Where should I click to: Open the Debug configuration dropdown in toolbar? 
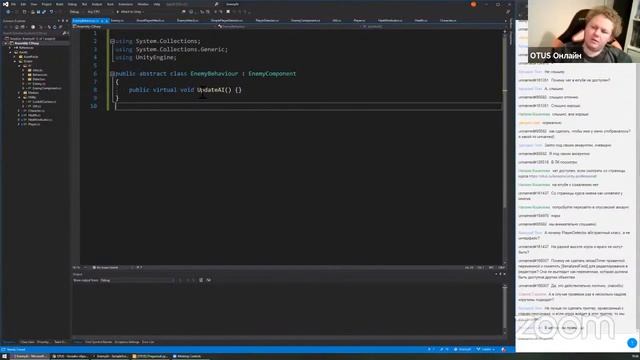coord(76,12)
